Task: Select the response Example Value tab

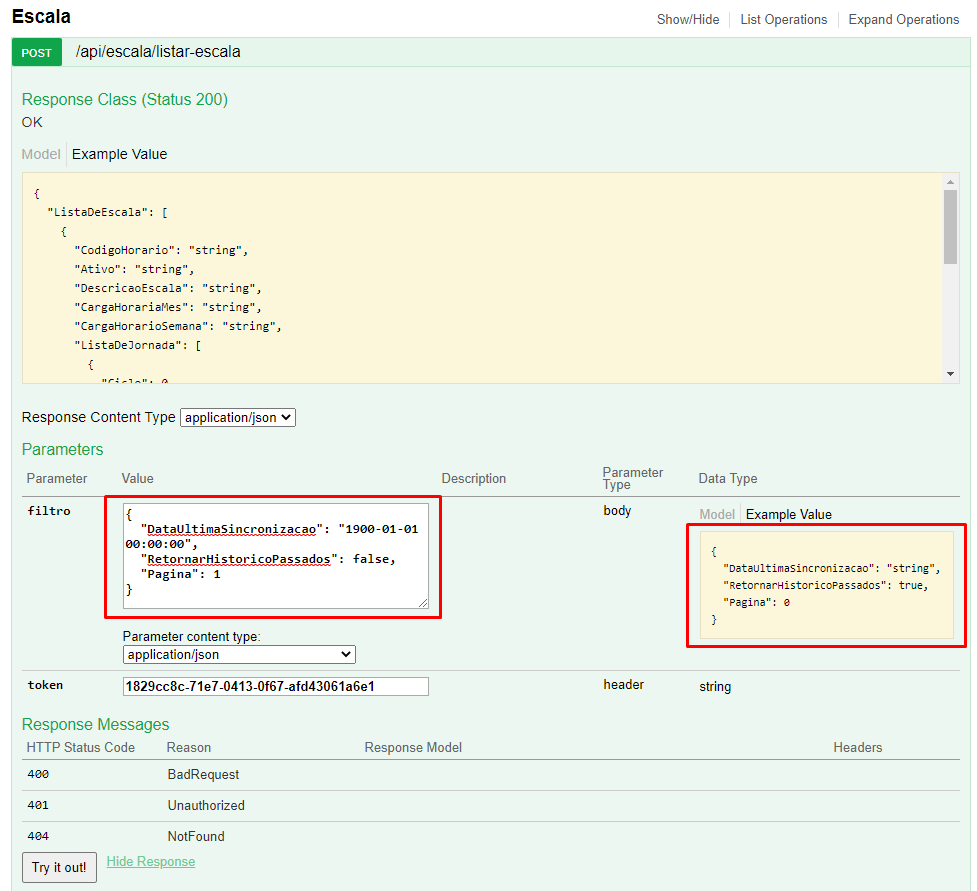Action: [119, 154]
